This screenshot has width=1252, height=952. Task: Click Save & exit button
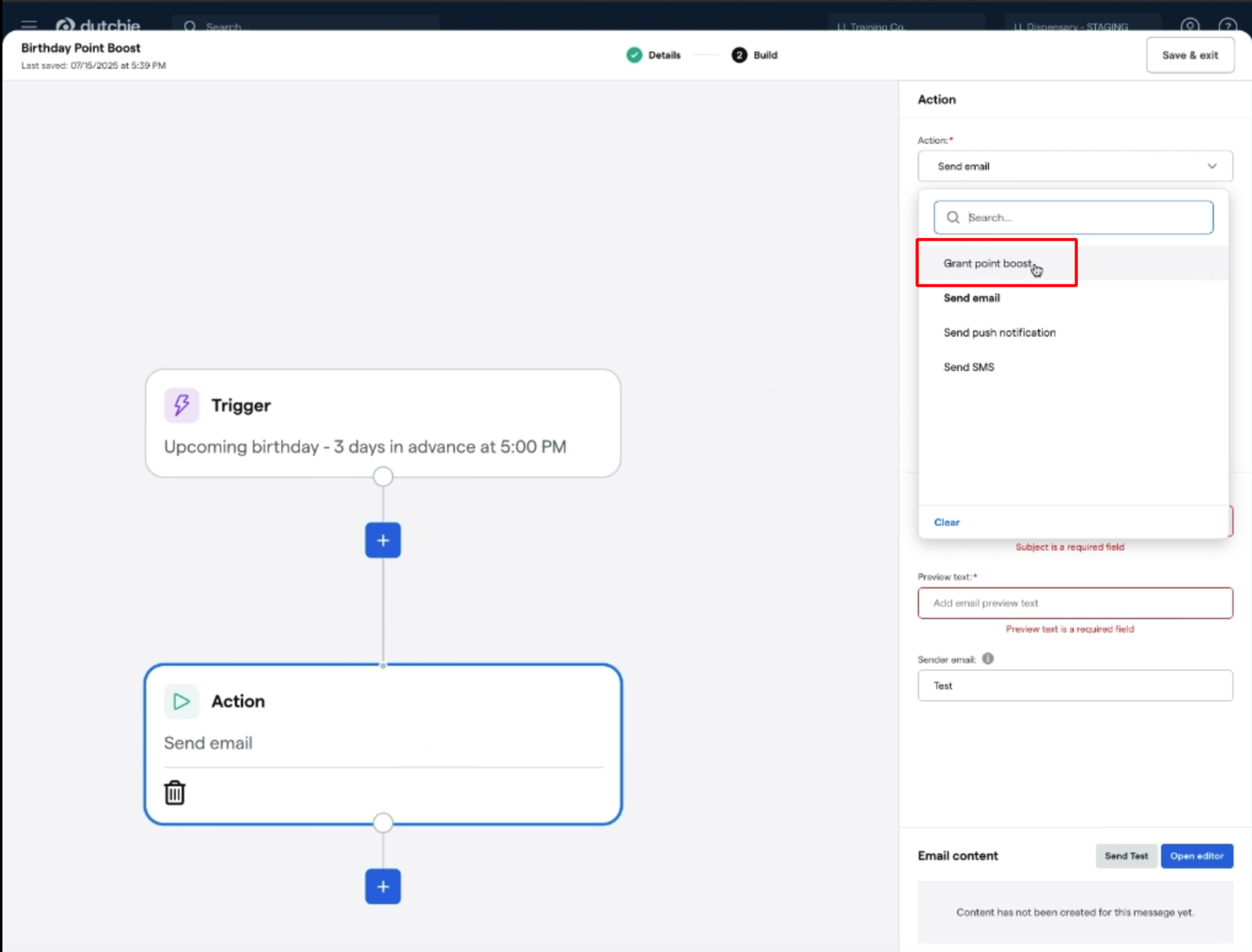[x=1190, y=55]
